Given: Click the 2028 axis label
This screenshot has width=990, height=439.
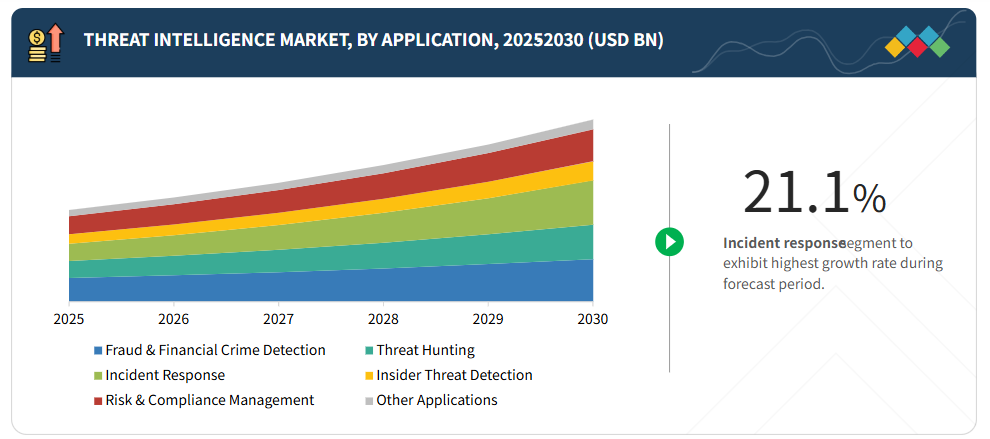Looking at the screenshot, I should (x=383, y=319).
